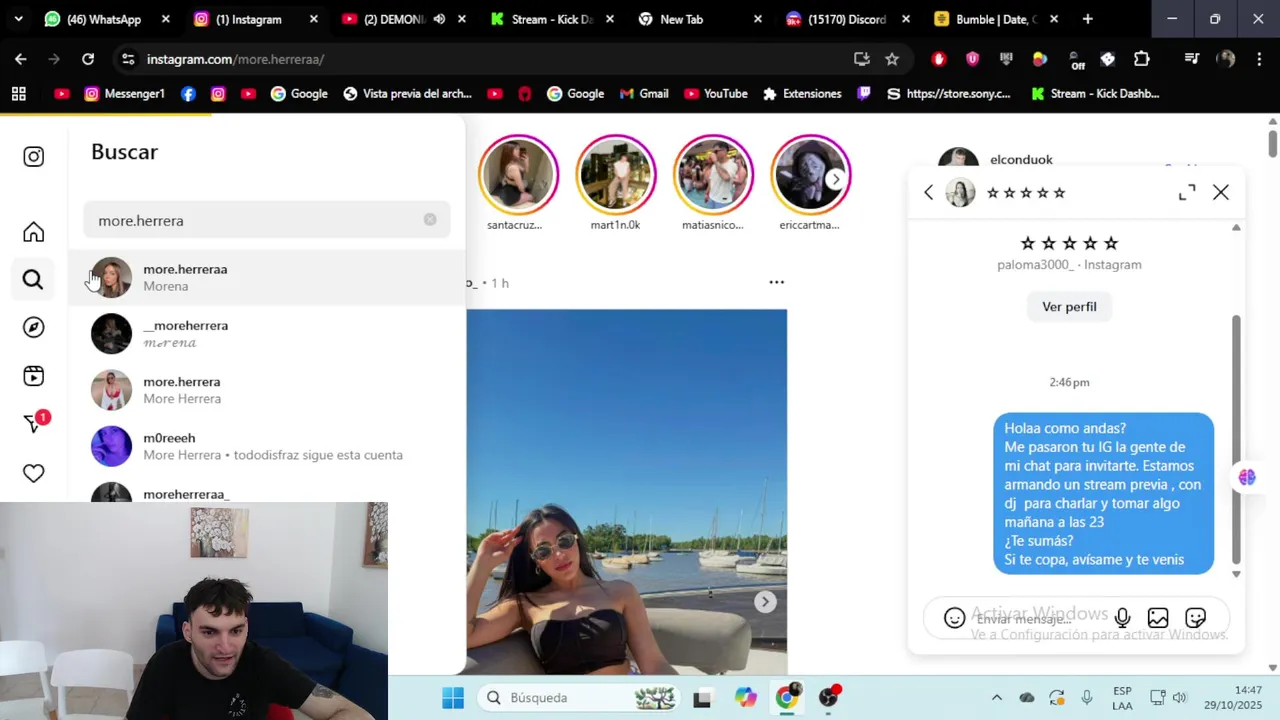Reload the current page

click(x=88, y=59)
